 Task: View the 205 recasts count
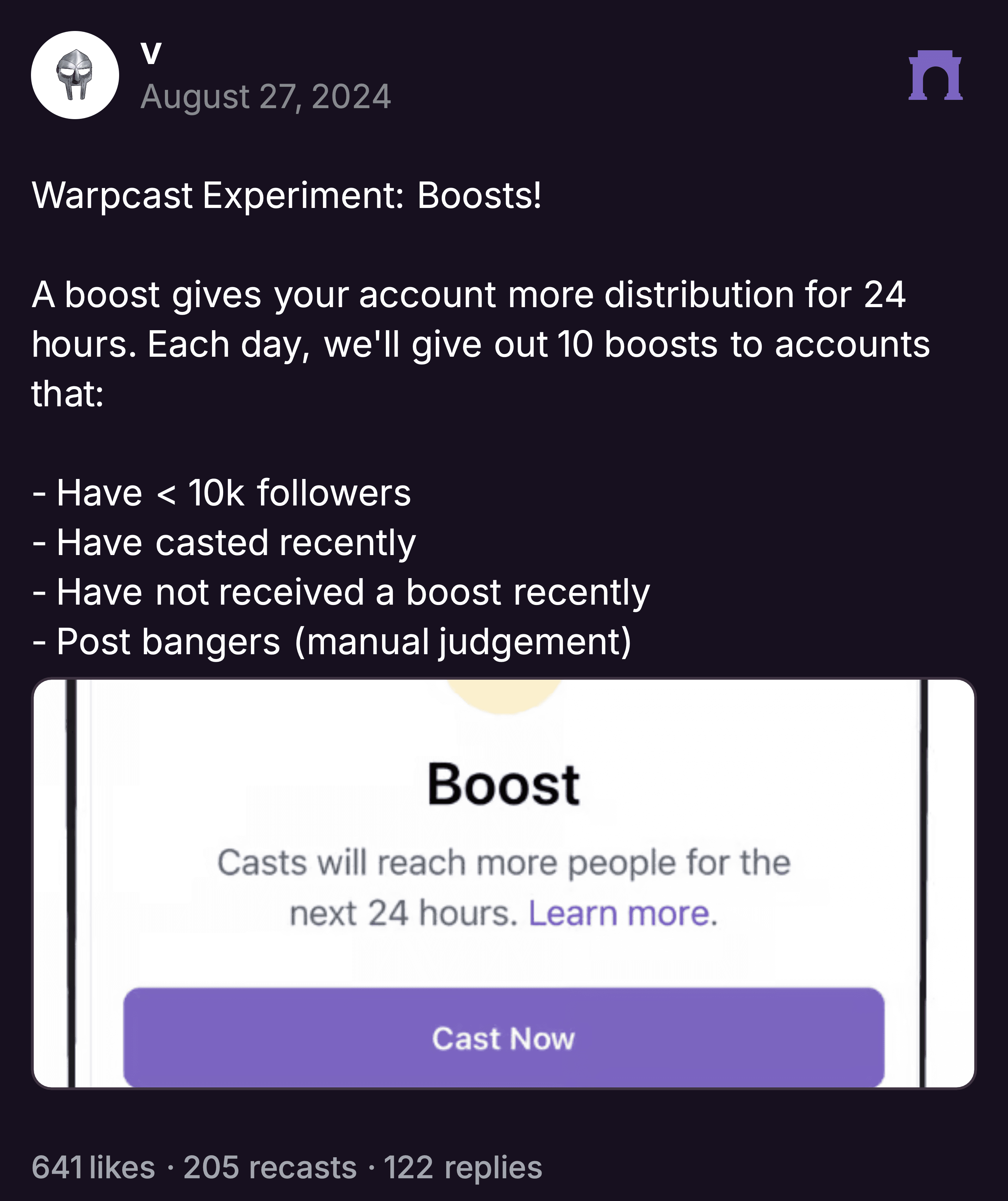click(x=270, y=1167)
